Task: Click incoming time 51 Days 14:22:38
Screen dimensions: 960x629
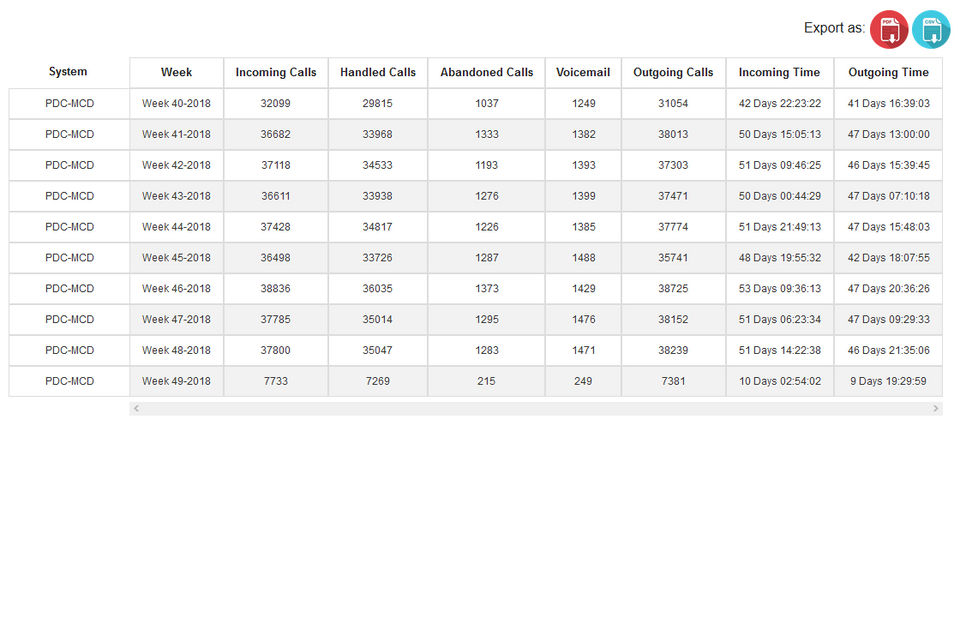Action: pyautogui.click(x=779, y=350)
